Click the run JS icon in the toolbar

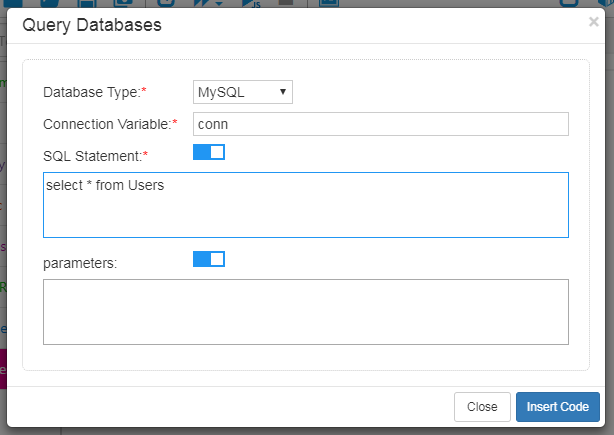click(251, 4)
